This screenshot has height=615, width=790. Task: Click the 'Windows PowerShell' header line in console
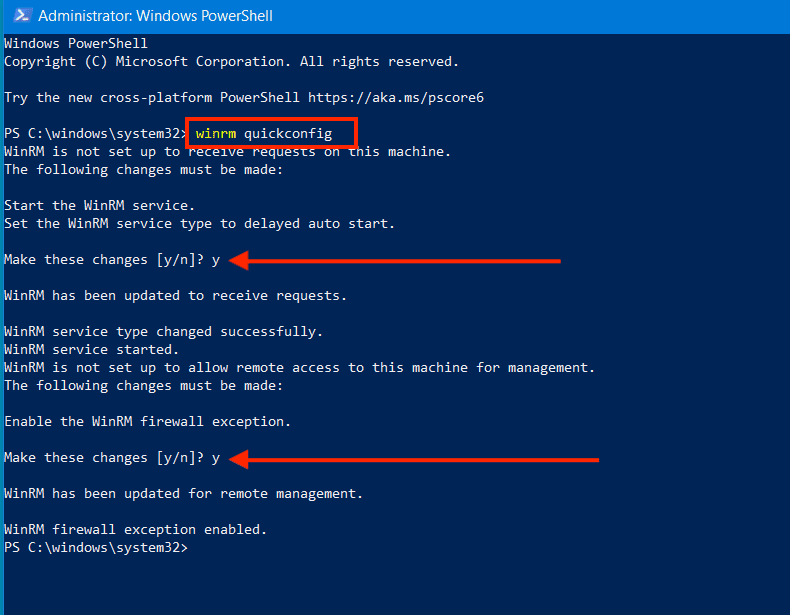[x=75, y=44]
